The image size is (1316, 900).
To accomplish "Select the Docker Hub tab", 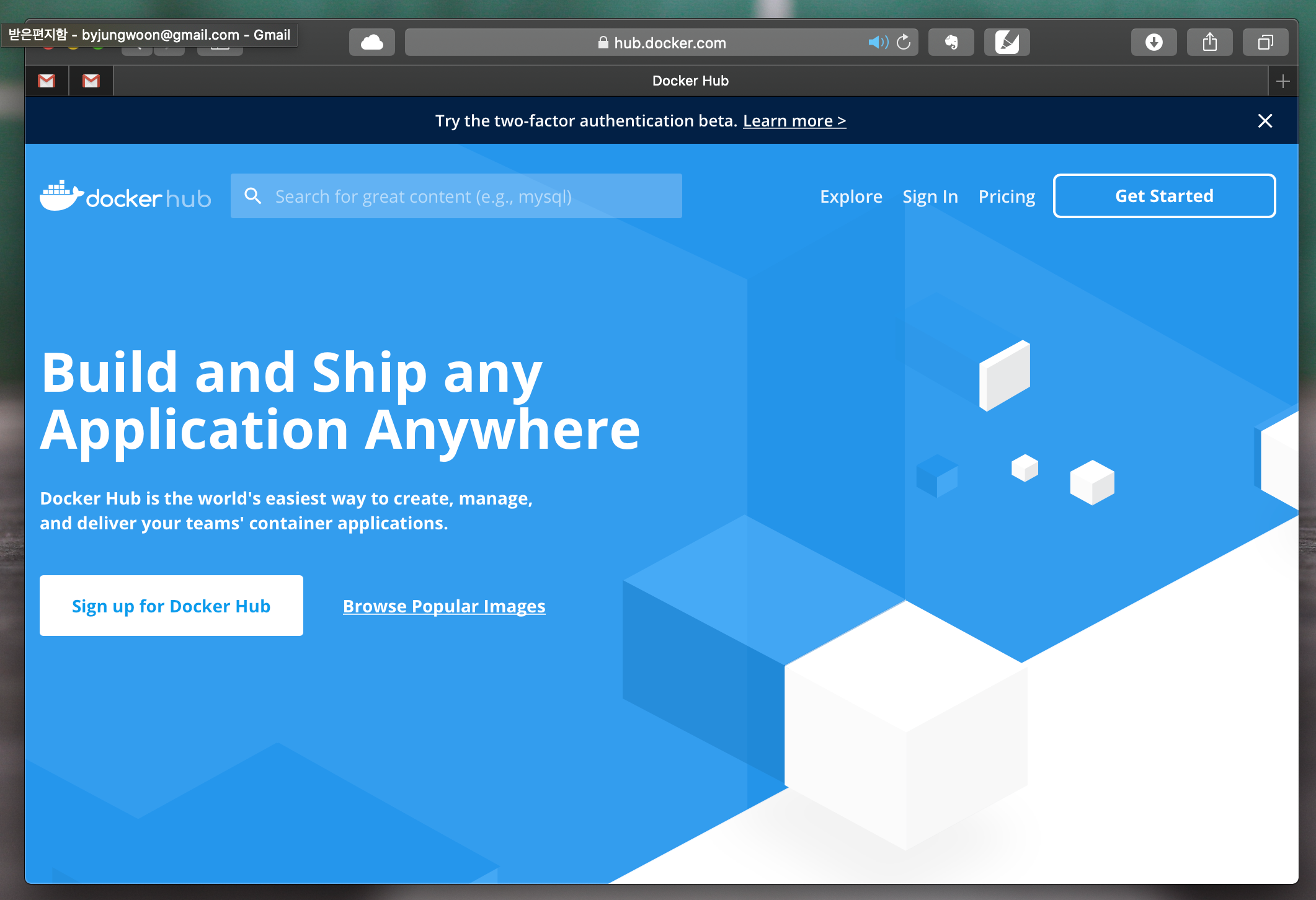I will pyautogui.click(x=690, y=81).
